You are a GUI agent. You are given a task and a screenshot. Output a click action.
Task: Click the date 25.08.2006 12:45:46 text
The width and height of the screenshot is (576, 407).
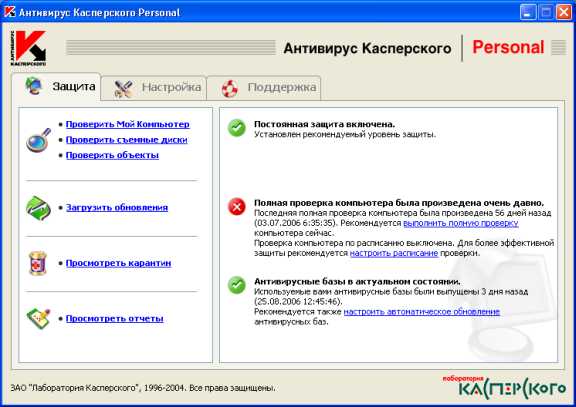298,302
